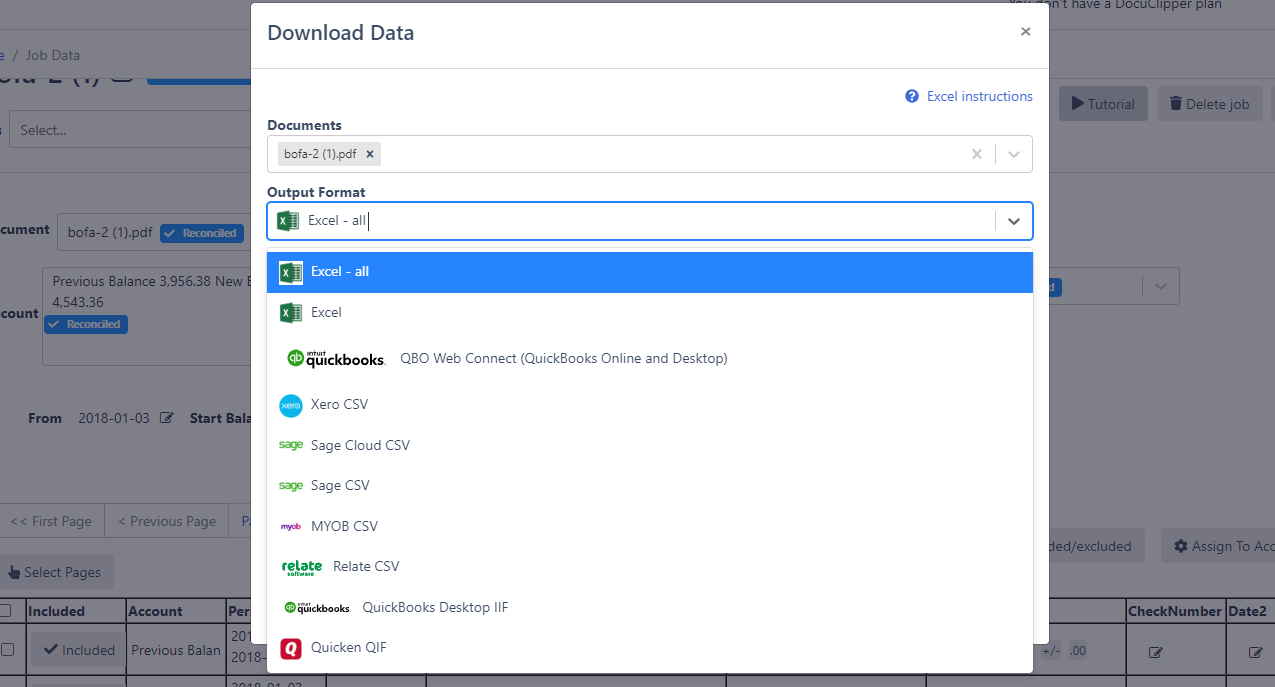This screenshot has height=687, width=1275.
Task: Select Xero CSV output format
Action: pyautogui.click(x=650, y=405)
